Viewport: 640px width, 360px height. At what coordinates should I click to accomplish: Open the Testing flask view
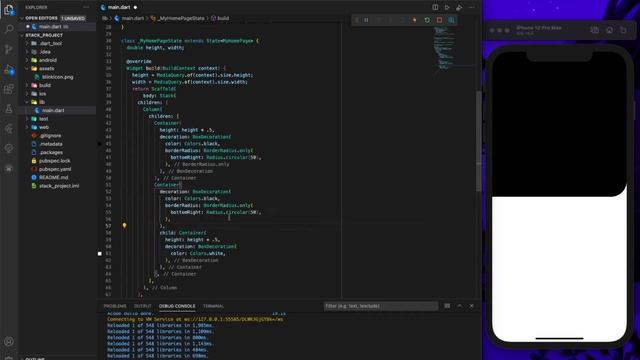point(9,109)
